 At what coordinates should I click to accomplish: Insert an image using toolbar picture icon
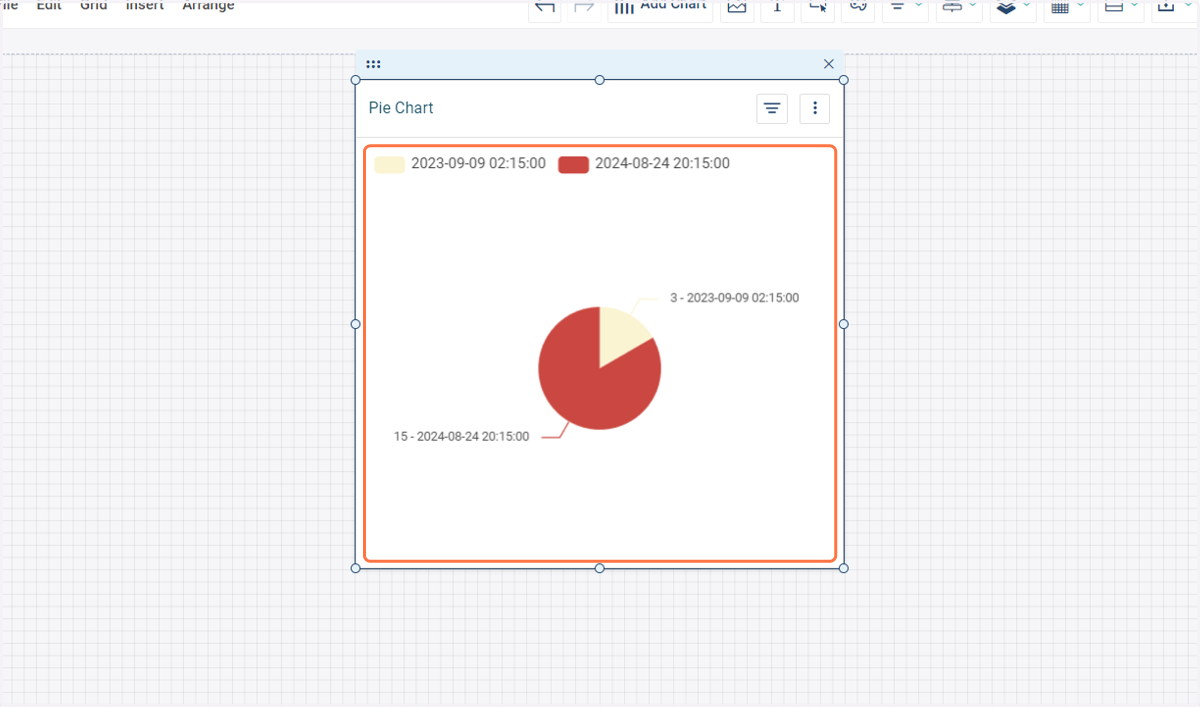click(x=737, y=7)
